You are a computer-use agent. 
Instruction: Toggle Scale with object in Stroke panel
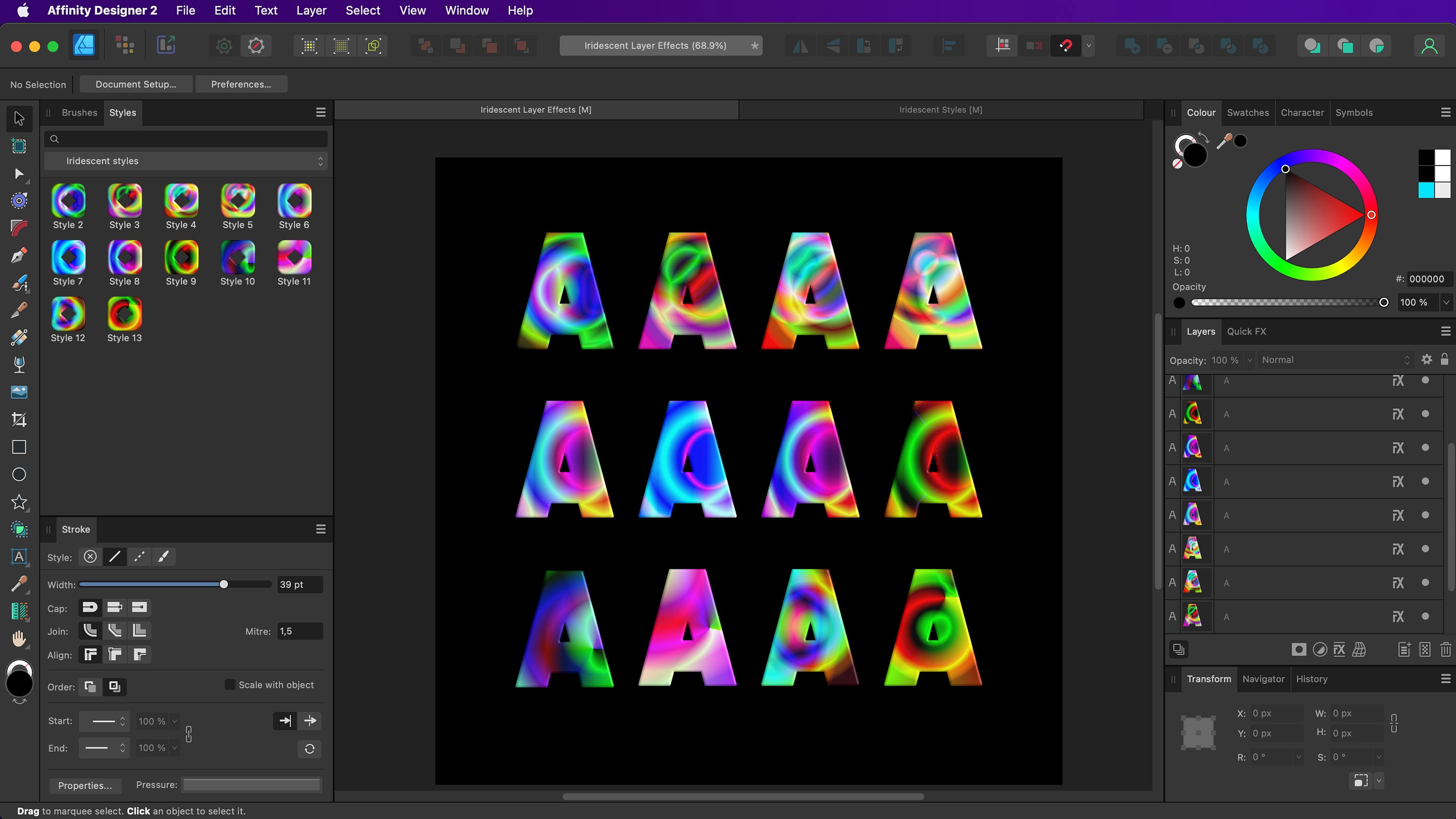pos(230,685)
